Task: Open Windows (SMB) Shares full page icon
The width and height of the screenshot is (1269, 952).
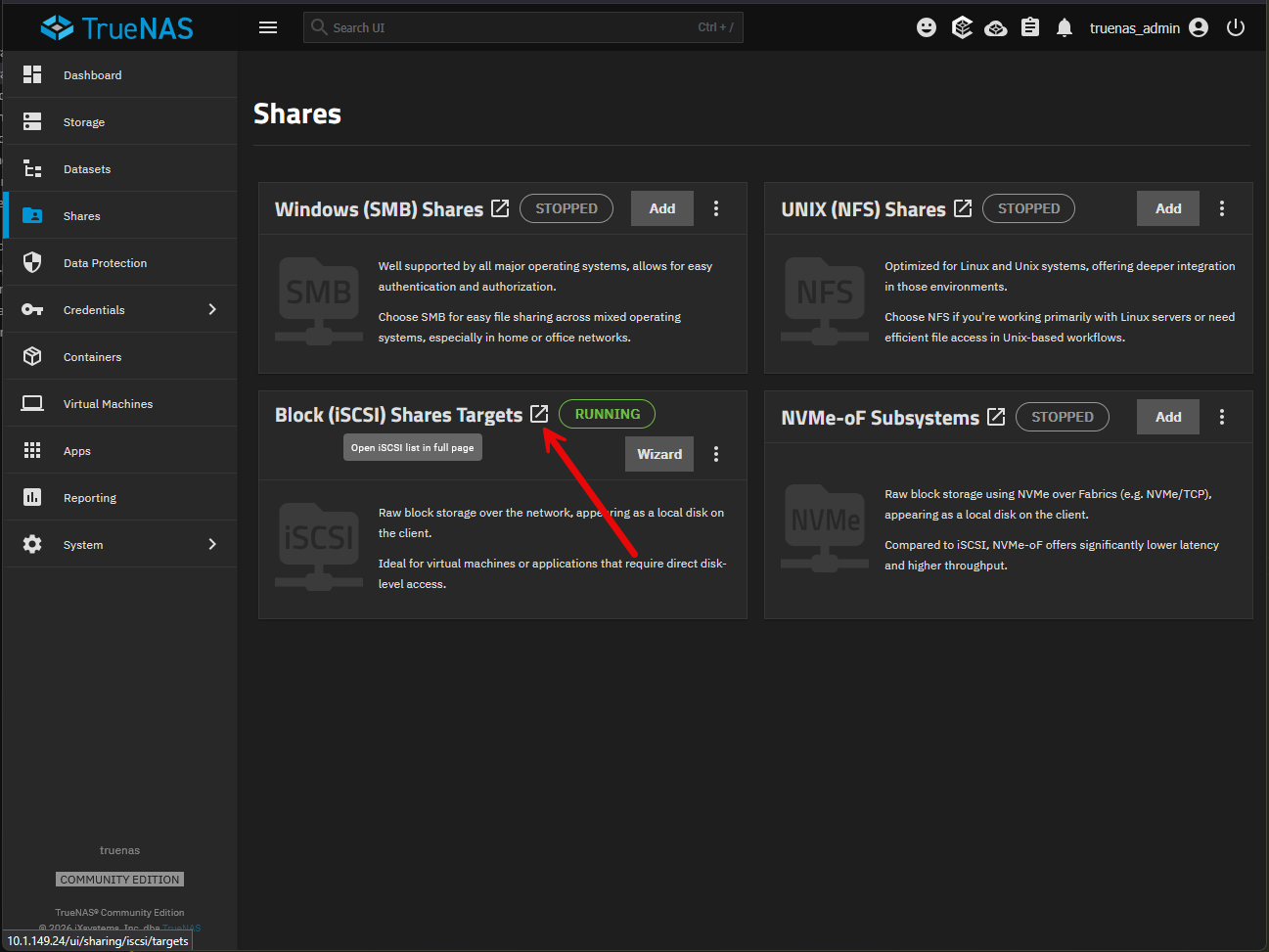Action: click(500, 208)
